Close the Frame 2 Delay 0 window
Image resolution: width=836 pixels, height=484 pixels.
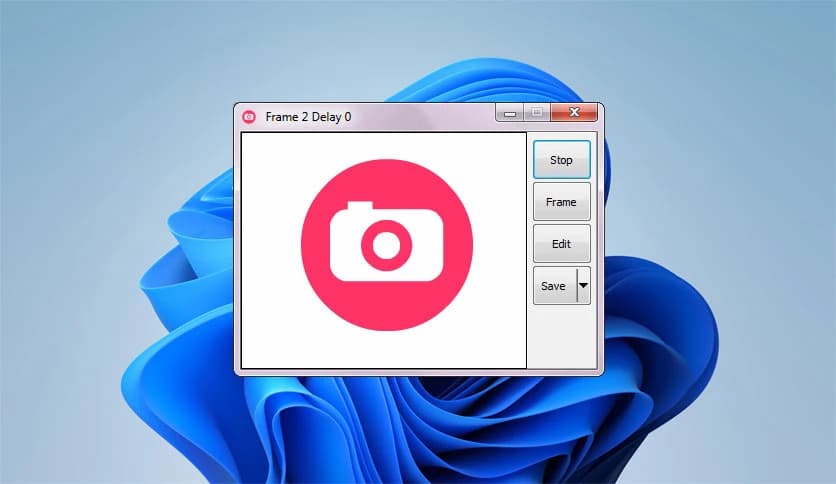click(x=574, y=112)
